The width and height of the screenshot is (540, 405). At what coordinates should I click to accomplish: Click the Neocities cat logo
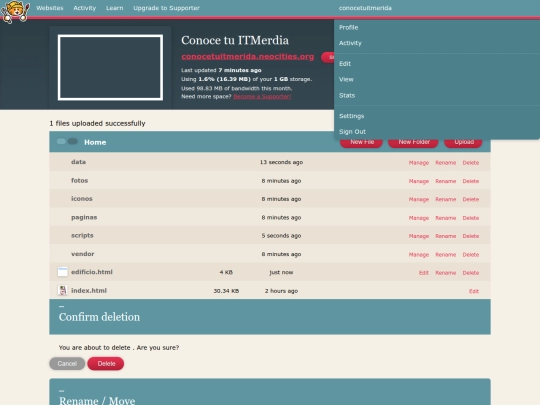coord(15,11)
